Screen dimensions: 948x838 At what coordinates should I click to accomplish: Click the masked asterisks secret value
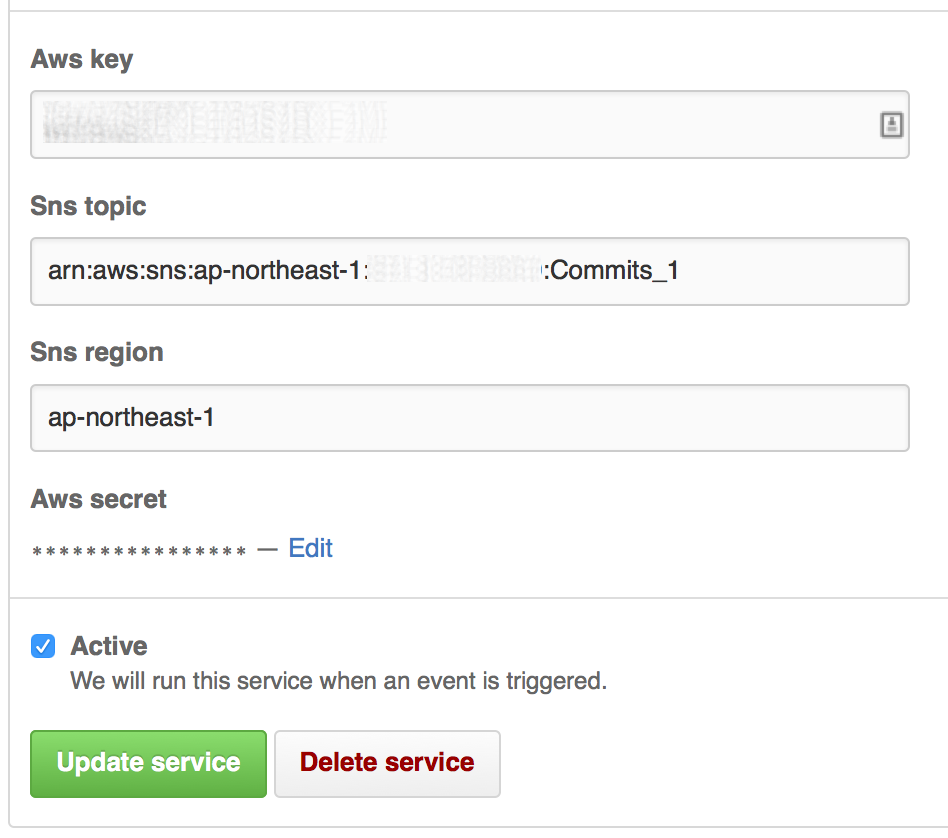(139, 551)
